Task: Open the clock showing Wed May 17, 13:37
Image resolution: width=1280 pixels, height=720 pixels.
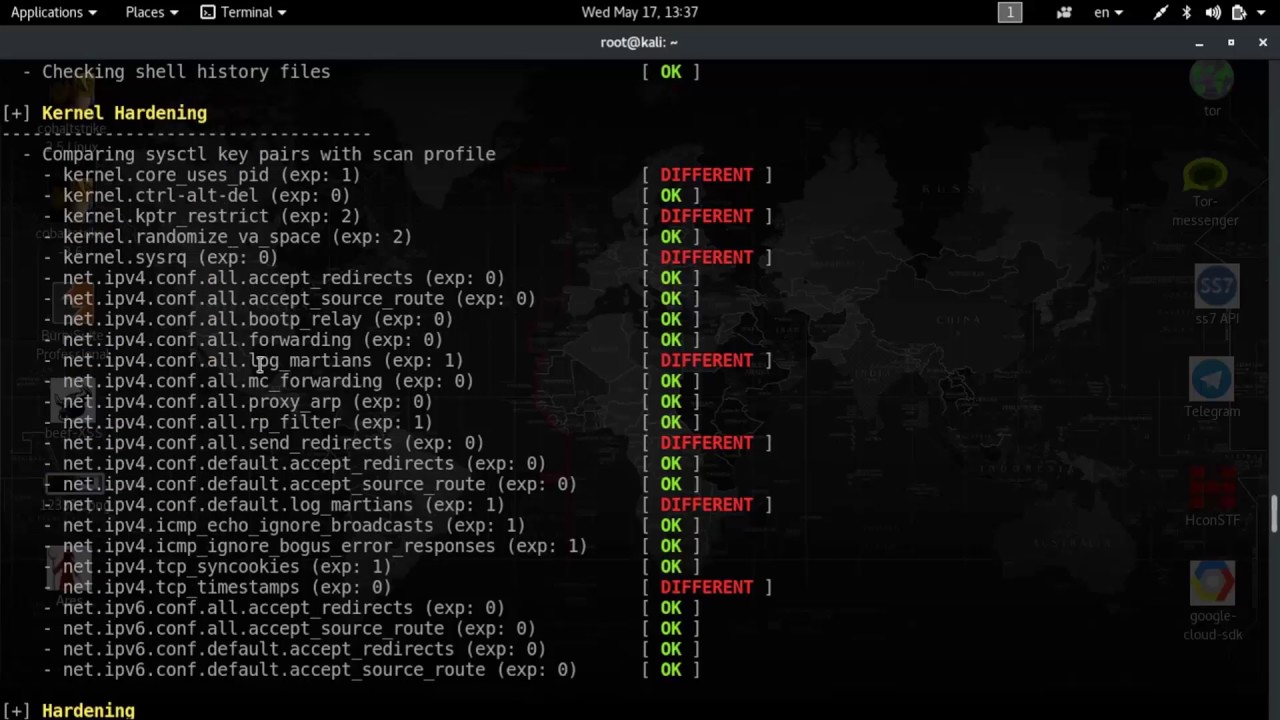Action: click(x=640, y=12)
